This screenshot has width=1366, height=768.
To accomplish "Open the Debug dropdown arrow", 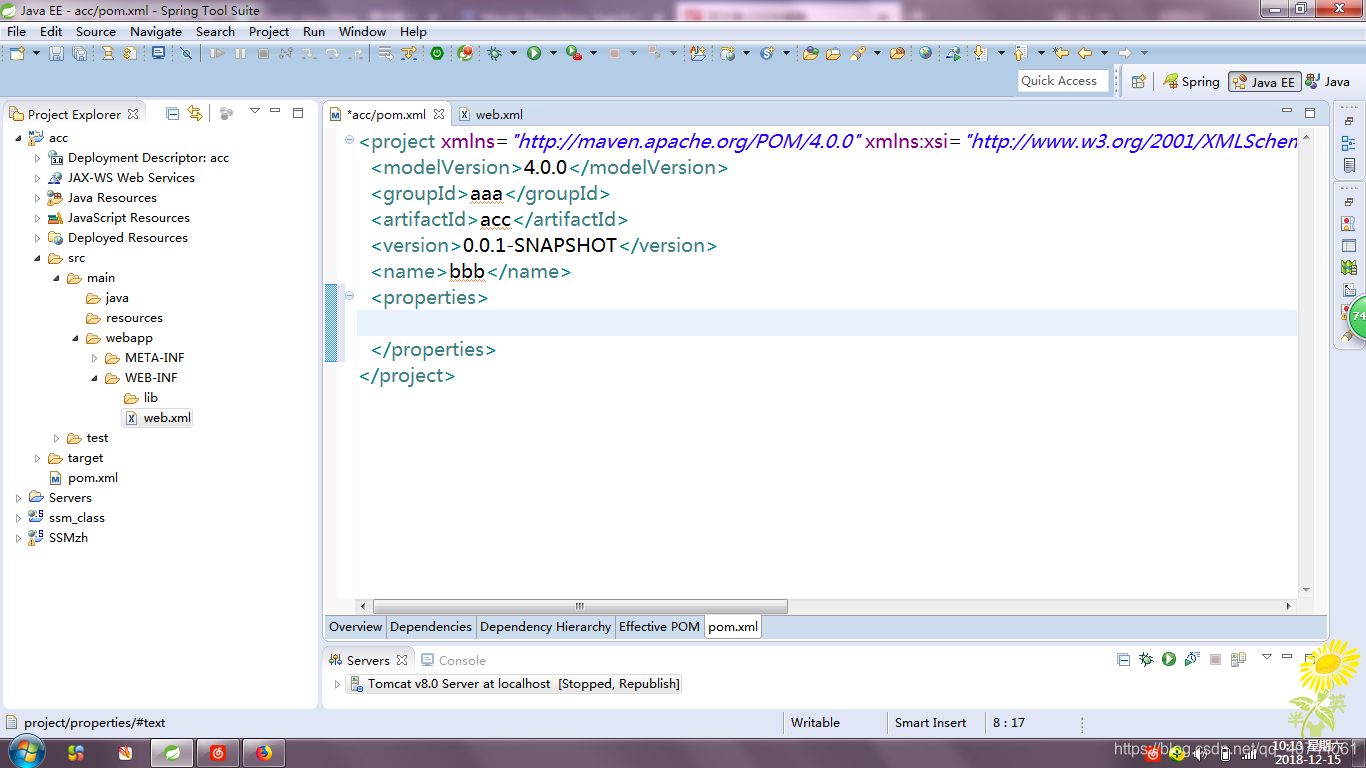I will point(513,53).
